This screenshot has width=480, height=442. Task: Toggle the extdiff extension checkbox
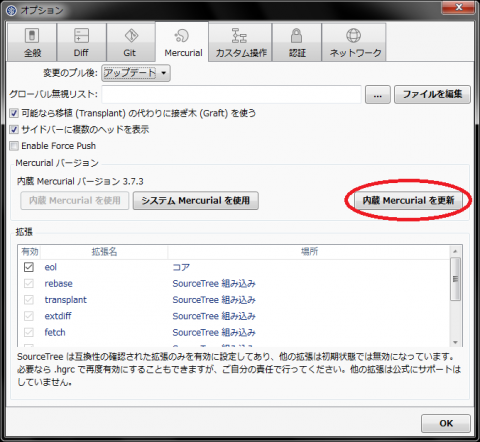[29, 316]
